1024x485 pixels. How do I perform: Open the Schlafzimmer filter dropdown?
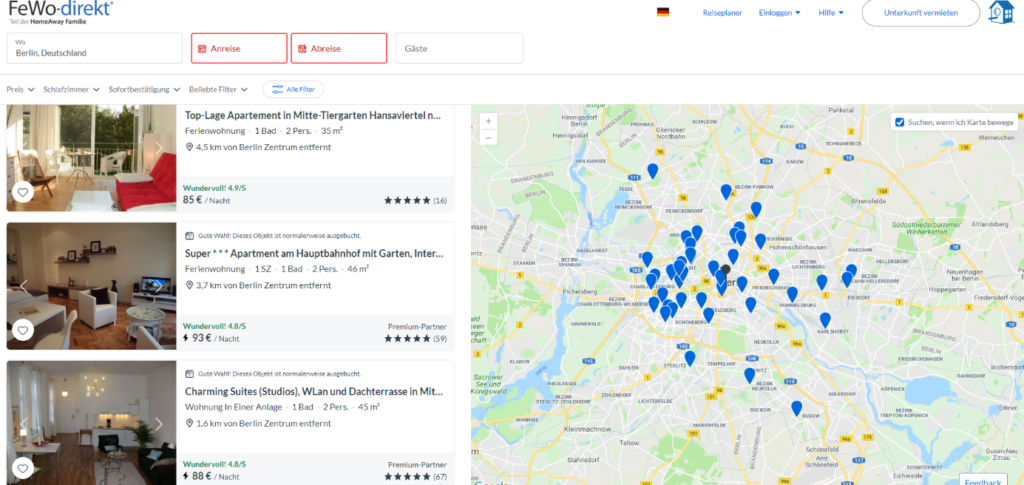click(68, 89)
